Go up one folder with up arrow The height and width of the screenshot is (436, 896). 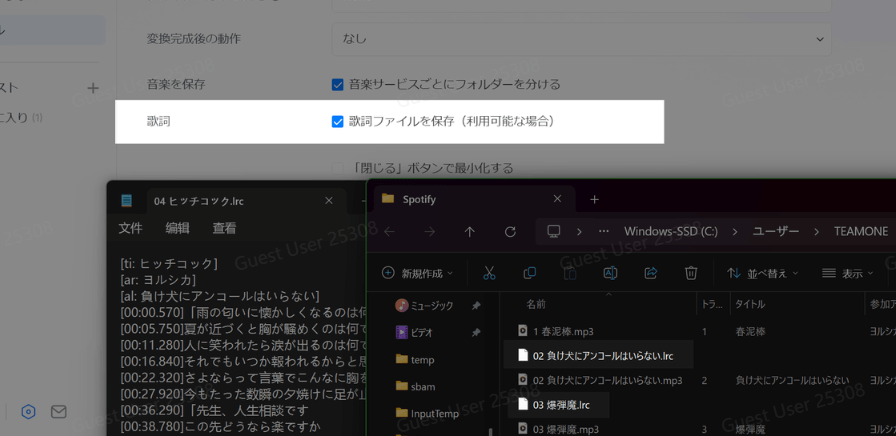[470, 231]
